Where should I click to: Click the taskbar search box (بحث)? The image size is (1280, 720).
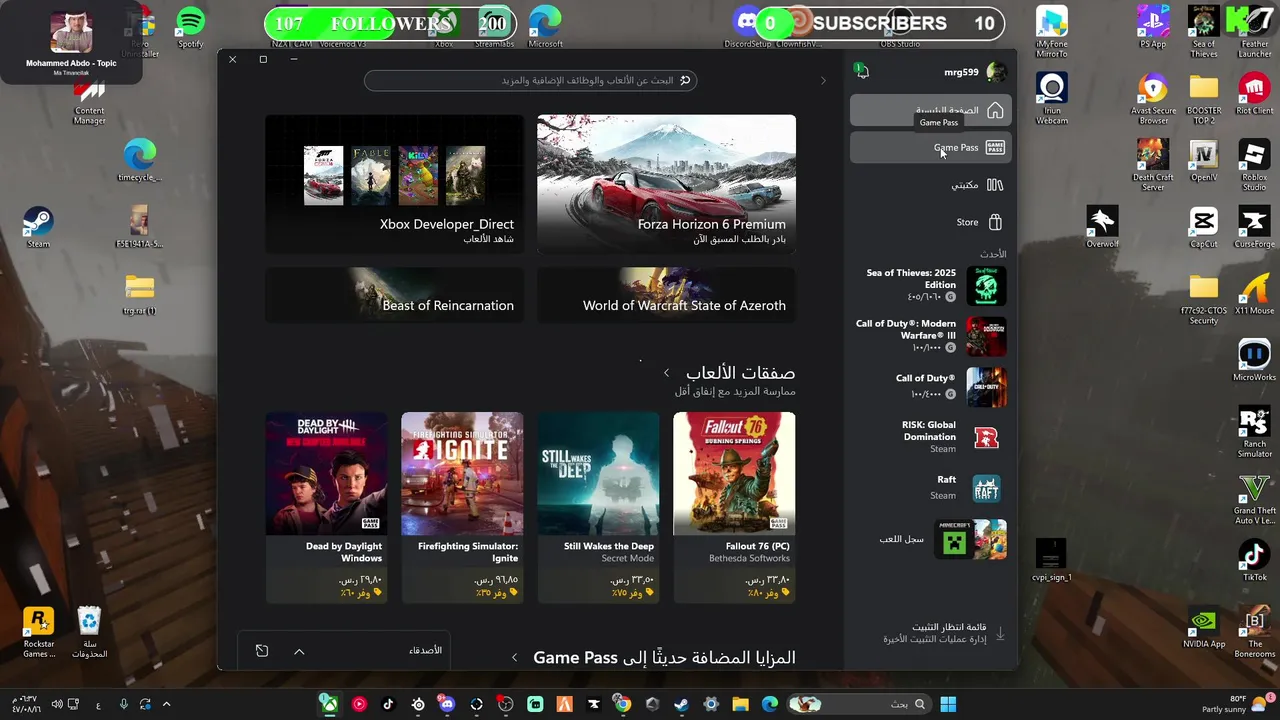point(858,704)
